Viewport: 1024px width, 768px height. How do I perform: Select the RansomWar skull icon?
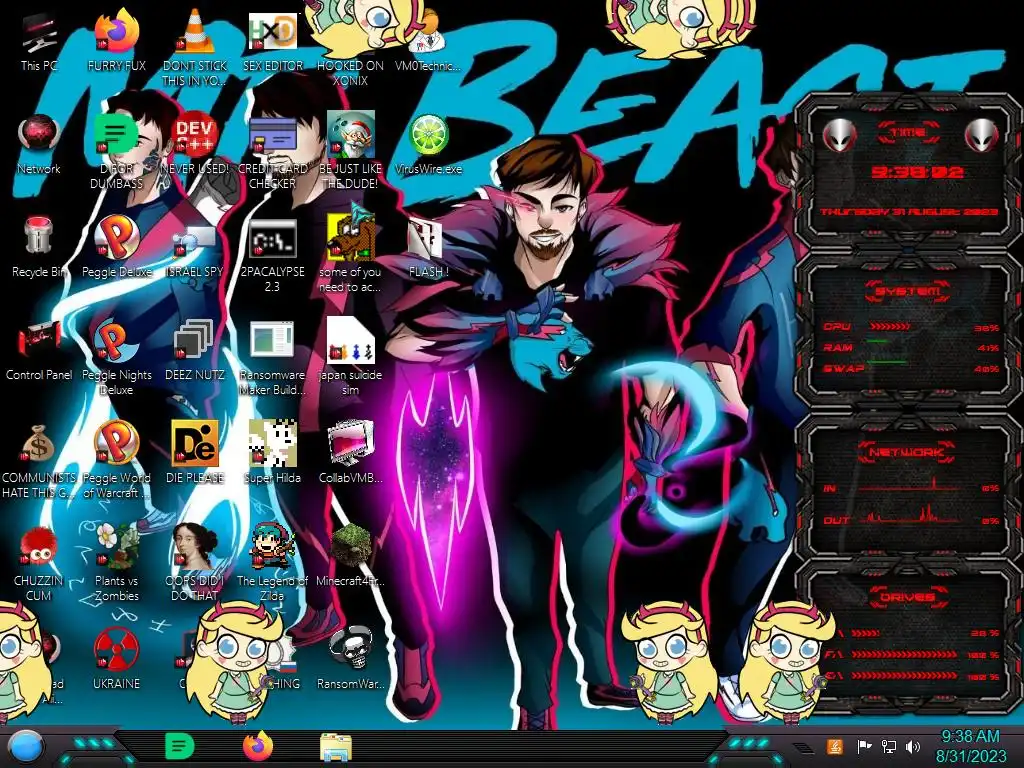point(350,658)
